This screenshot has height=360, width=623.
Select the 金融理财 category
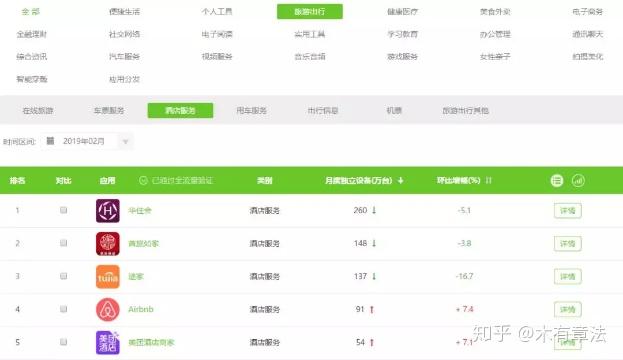point(32,34)
